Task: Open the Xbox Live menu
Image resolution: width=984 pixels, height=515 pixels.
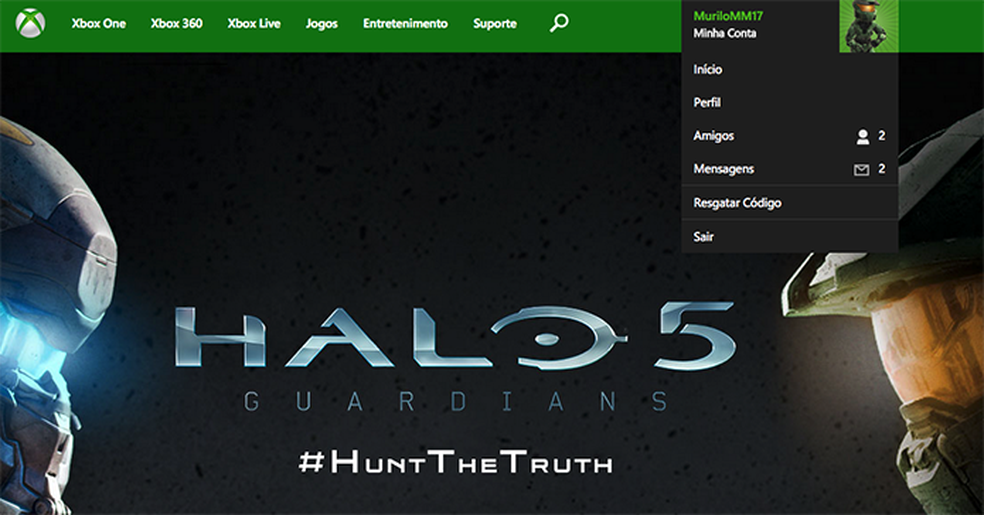Action: pyautogui.click(x=254, y=24)
